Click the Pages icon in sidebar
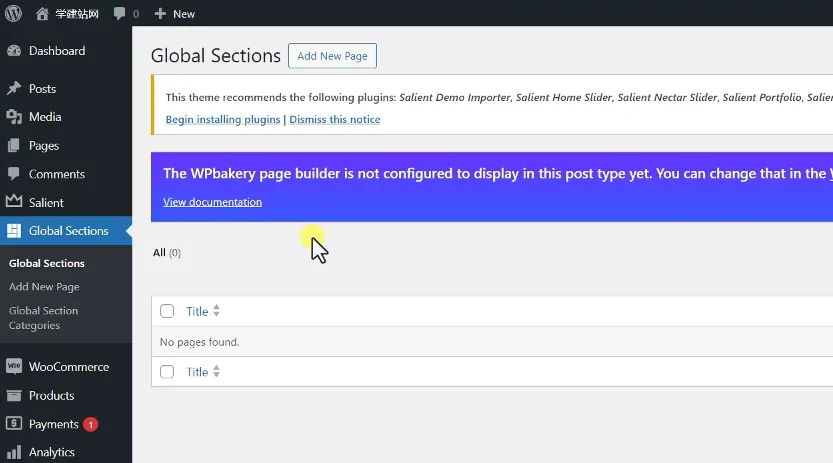 pos(14,145)
